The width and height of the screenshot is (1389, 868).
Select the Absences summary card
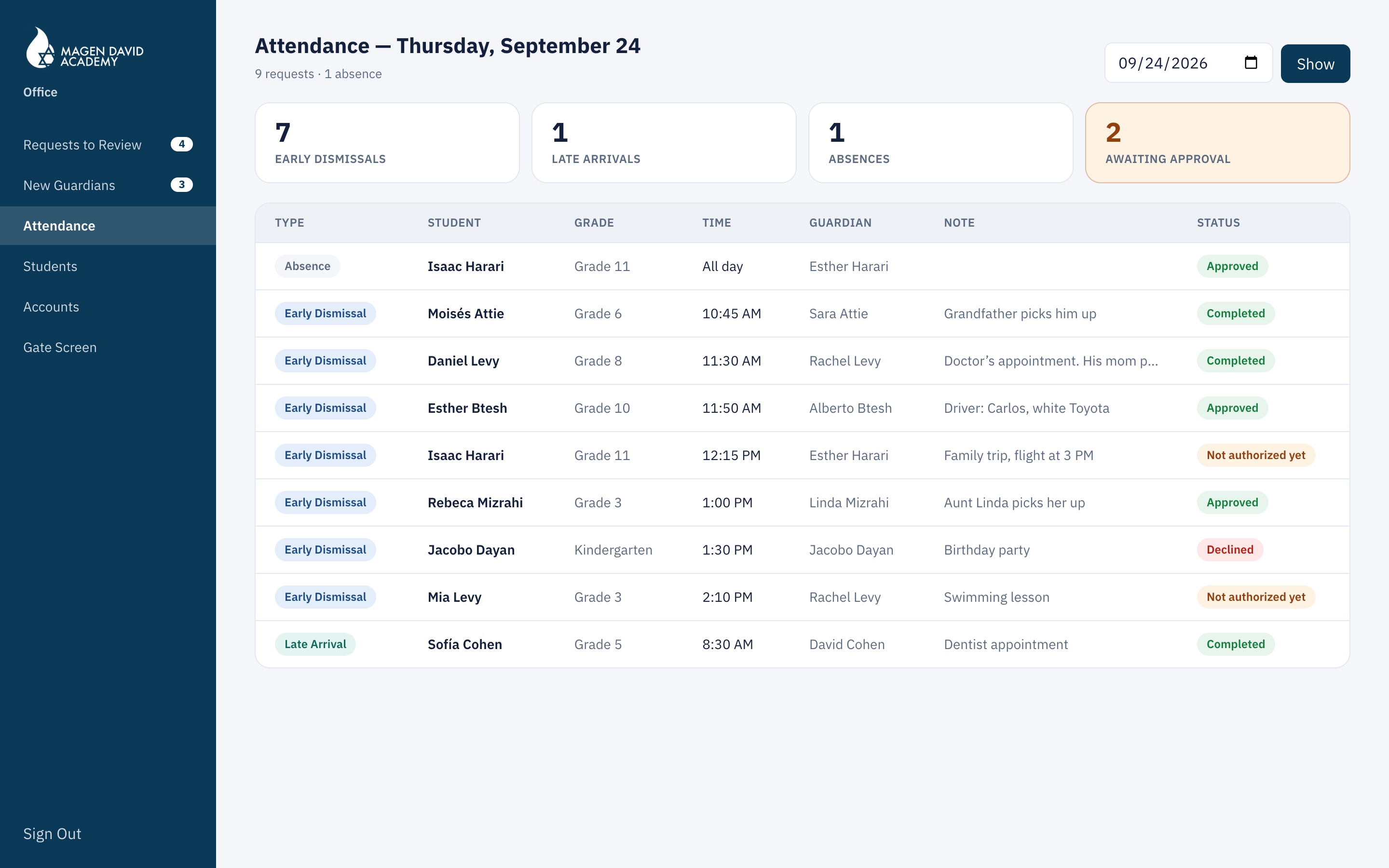coord(940,143)
